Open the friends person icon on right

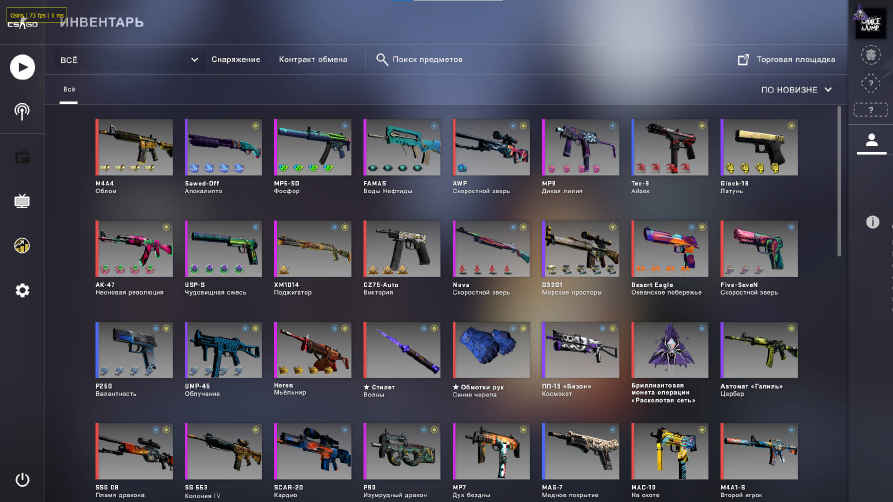pos(871,140)
